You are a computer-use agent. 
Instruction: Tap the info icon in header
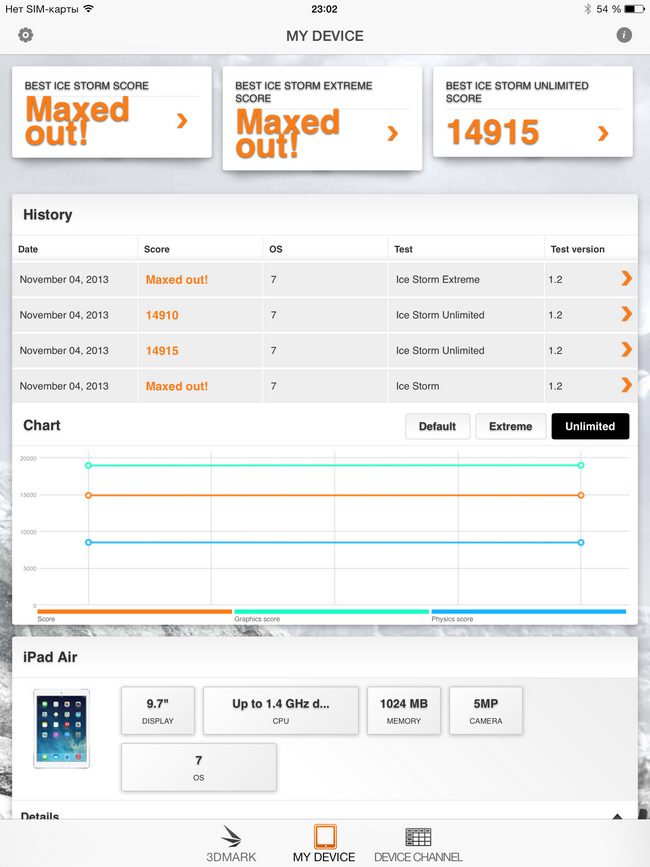click(x=624, y=35)
